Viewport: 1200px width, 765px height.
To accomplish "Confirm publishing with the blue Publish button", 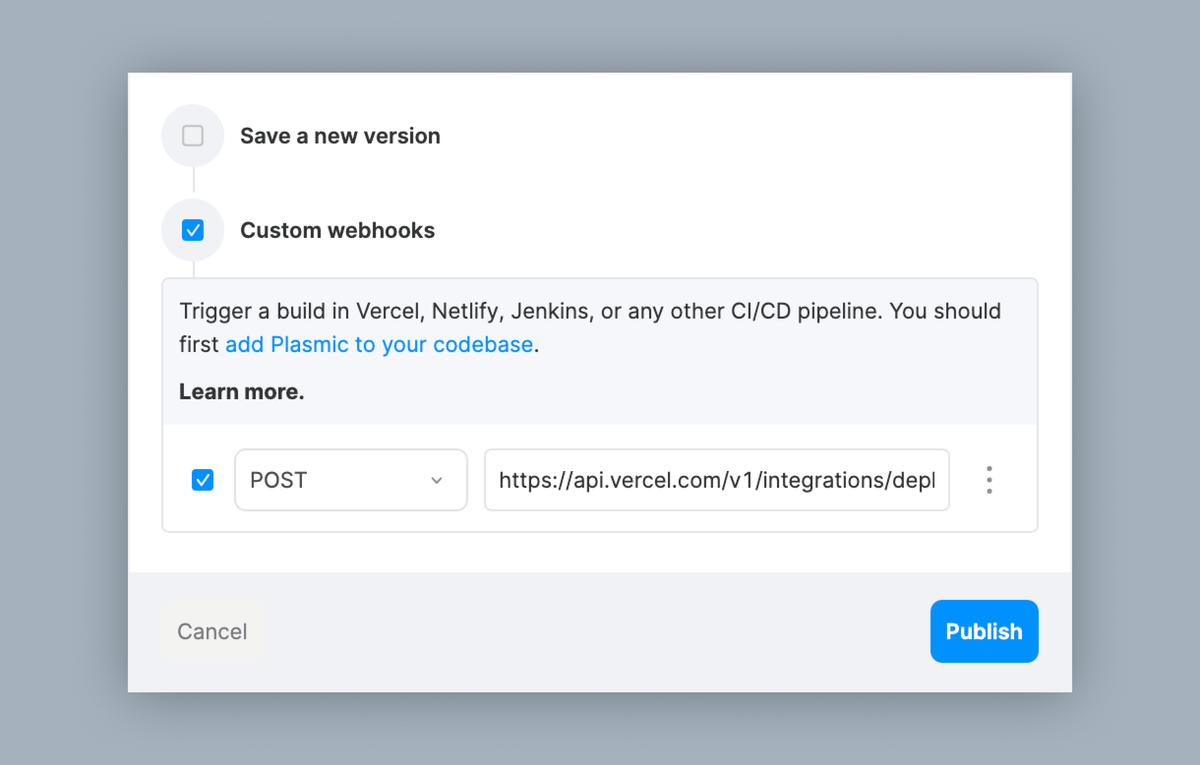I will [x=984, y=631].
